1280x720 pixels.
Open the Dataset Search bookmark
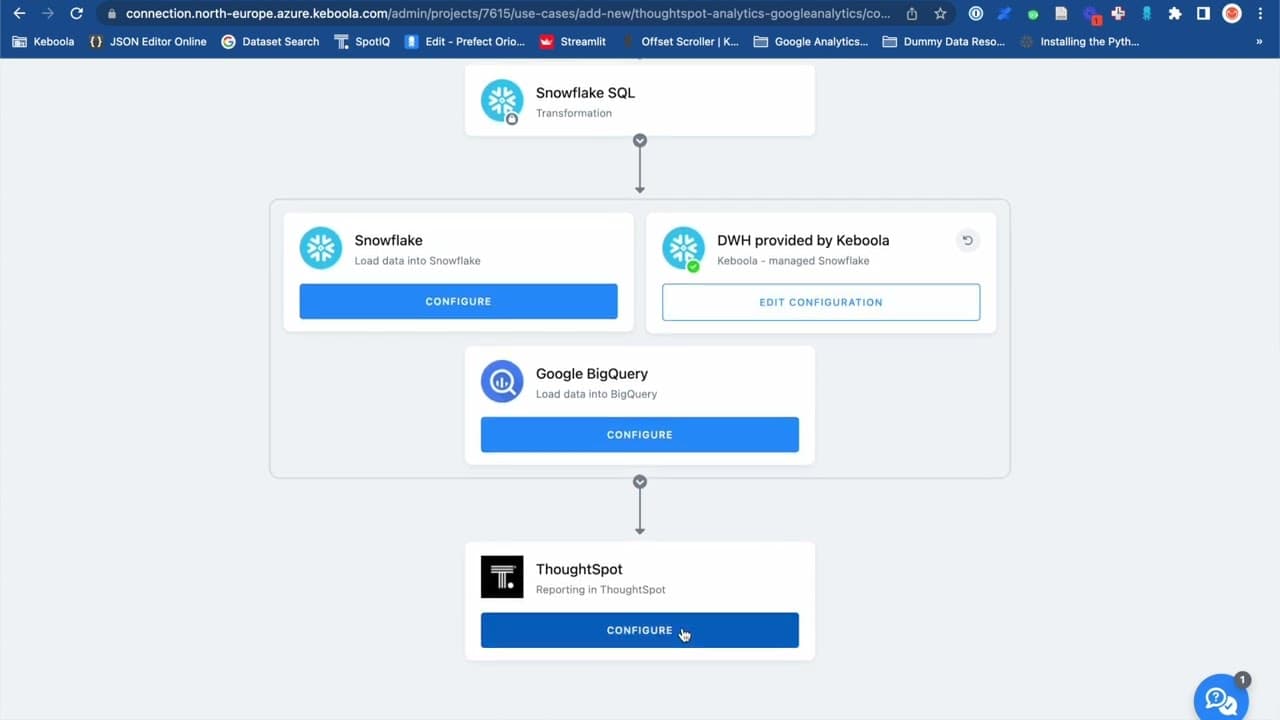click(x=270, y=42)
